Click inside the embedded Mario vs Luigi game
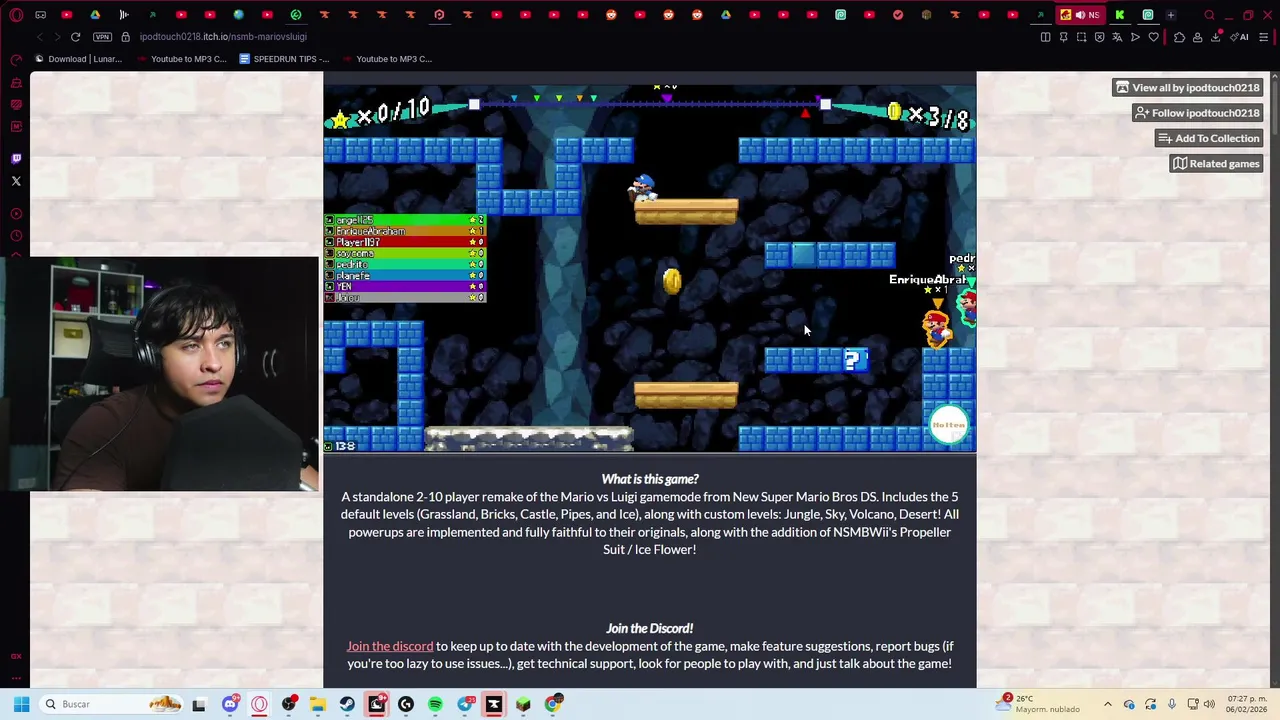The width and height of the screenshot is (1280, 720). (650, 269)
